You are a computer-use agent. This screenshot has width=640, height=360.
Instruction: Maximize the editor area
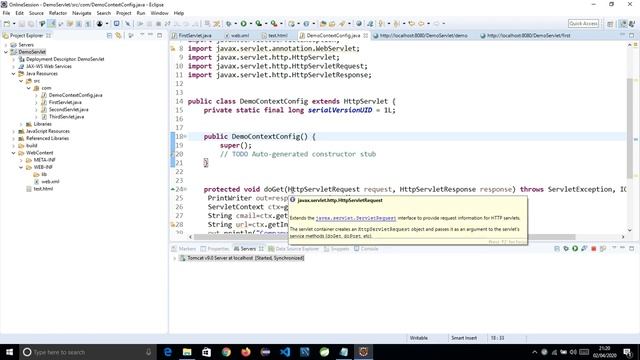pos(631,36)
